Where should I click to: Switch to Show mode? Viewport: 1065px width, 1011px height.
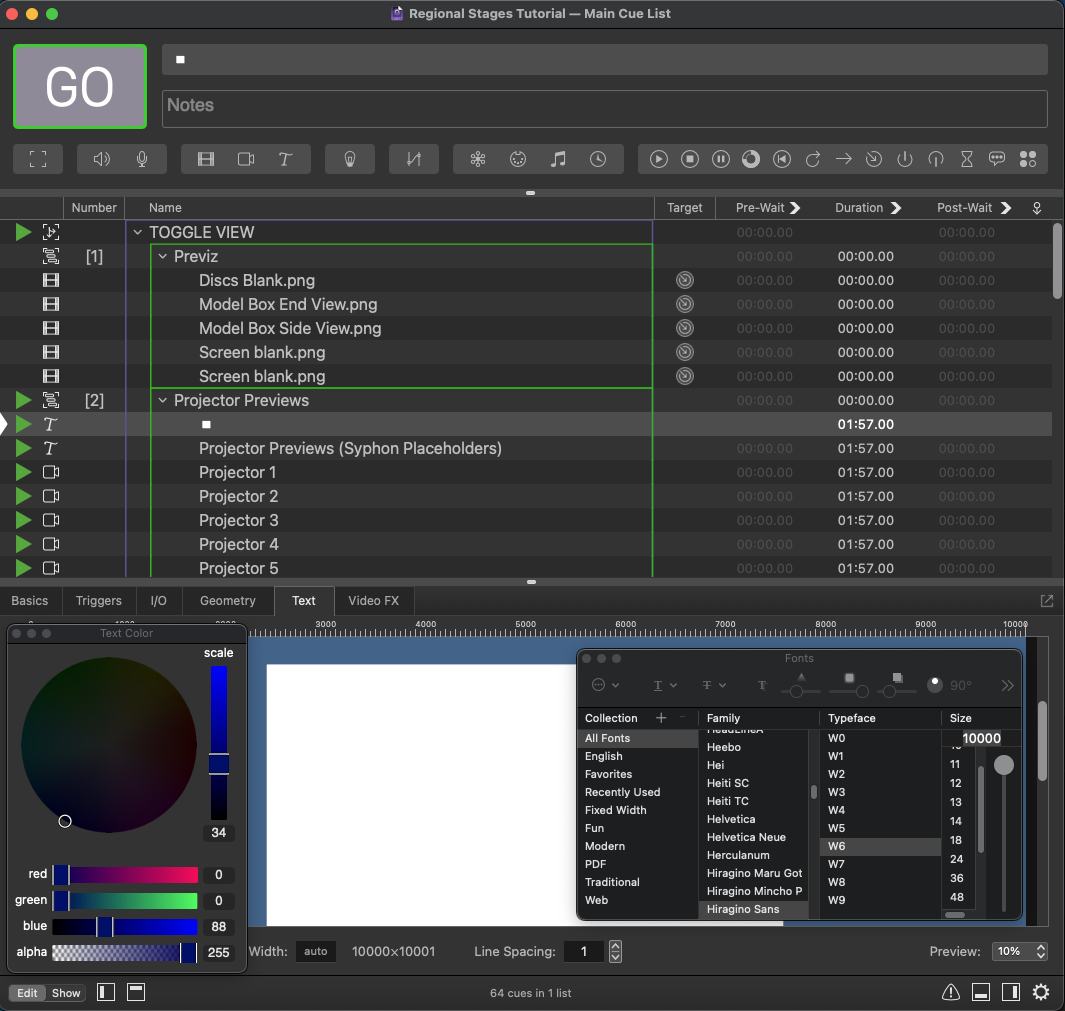pyautogui.click(x=66, y=993)
